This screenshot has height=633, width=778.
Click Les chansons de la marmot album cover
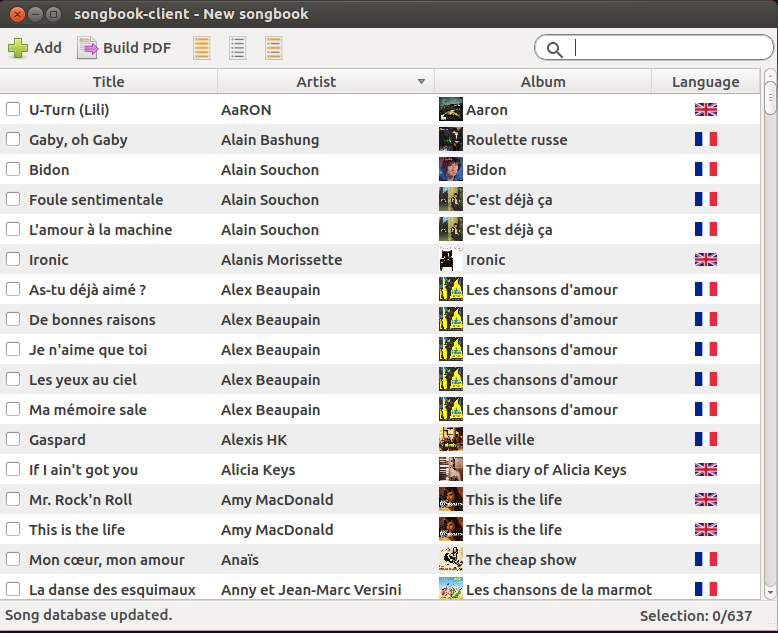[451, 589]
